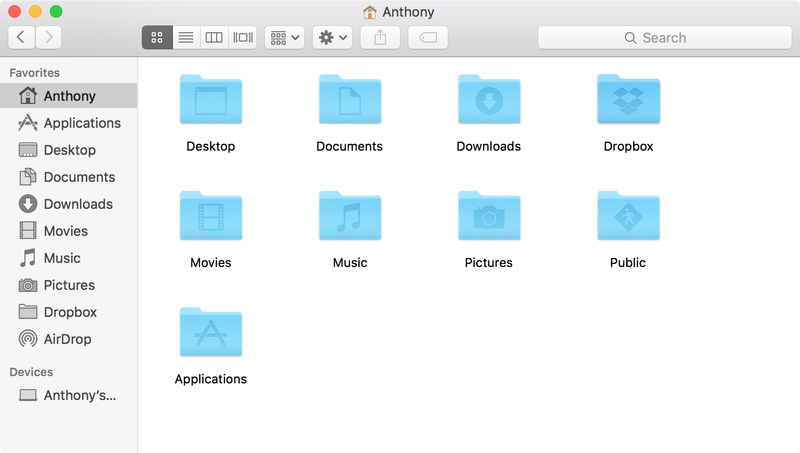Image resolution: width=800 pixels, height=453 pixels.
Task: Open Desktop from the sidebar
Action: (69, 150)
